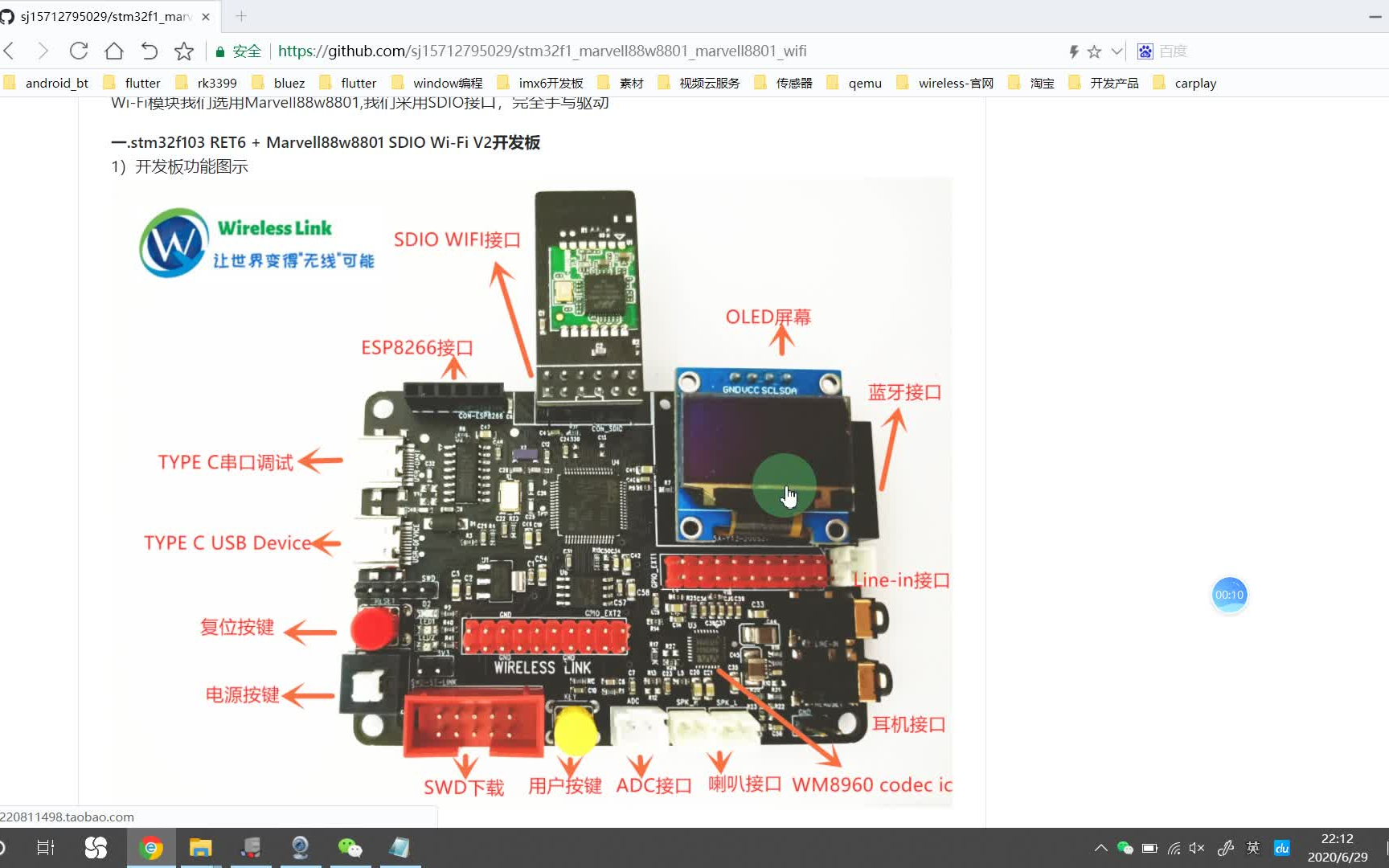The image size is (1389, 868).
Task: Show hidden system tray icons
Action: point(1101,848)
